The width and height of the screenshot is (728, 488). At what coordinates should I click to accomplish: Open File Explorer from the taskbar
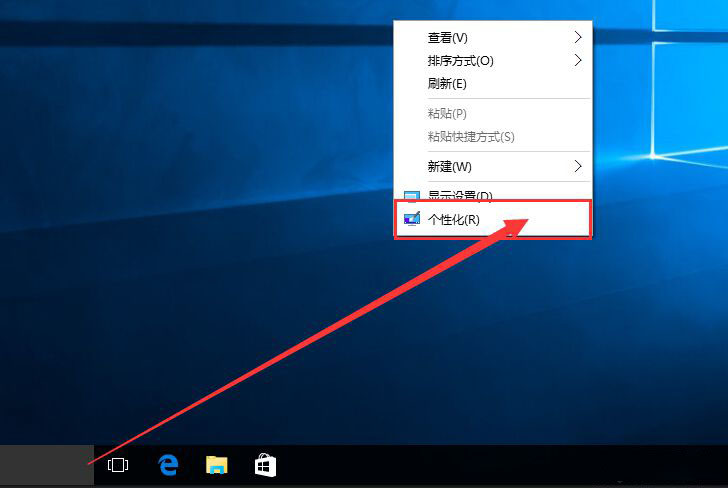217,465
